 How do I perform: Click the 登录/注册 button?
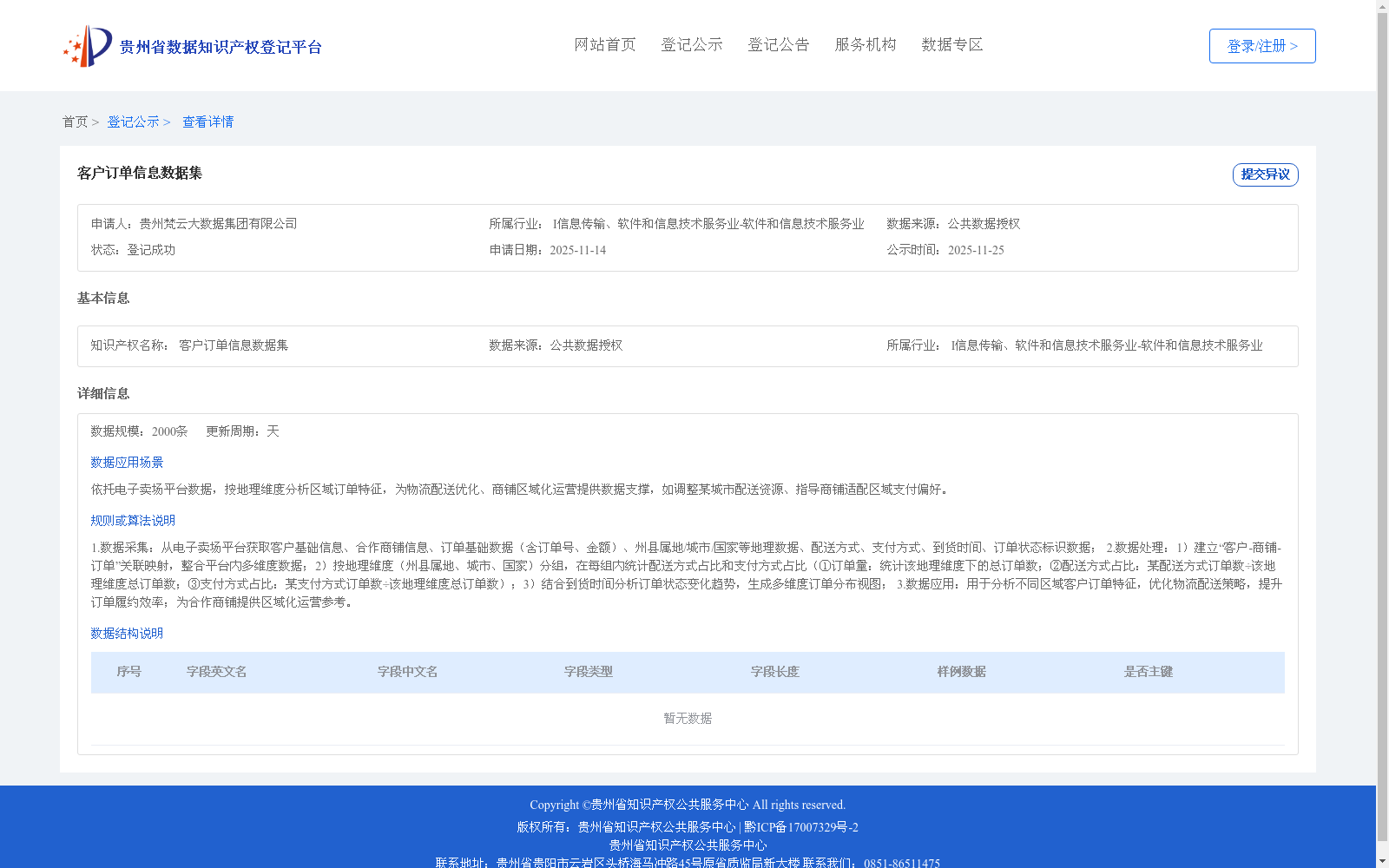tap(1262, 46)
